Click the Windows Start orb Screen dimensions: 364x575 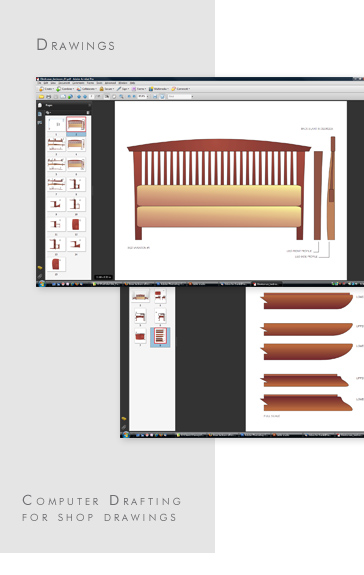pos(41,283)
